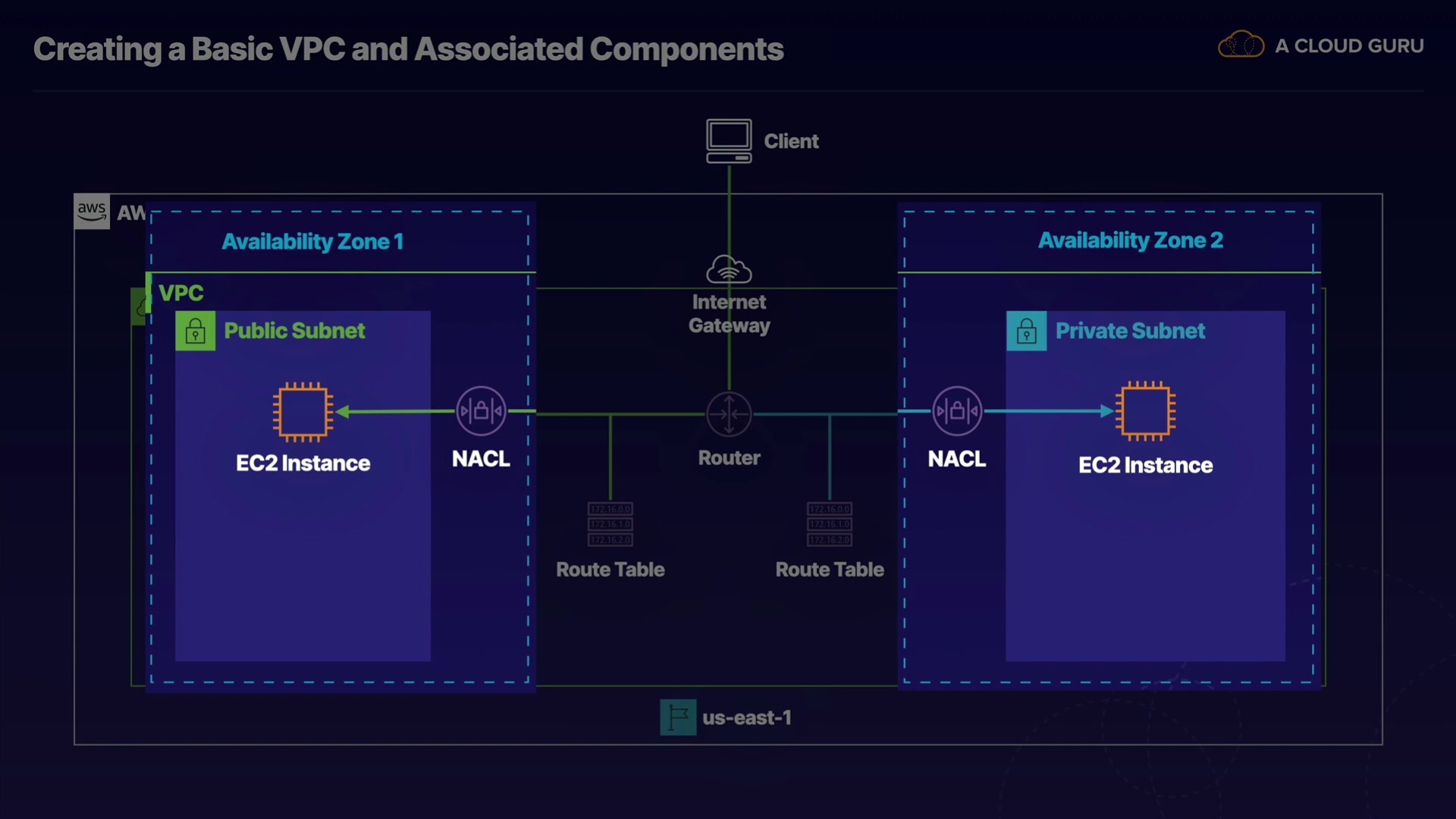This screenshot has width=1456, height=819.
Task: Select EC2 Instance chip in Public Subnet
Action: click(x=303, y=412)
